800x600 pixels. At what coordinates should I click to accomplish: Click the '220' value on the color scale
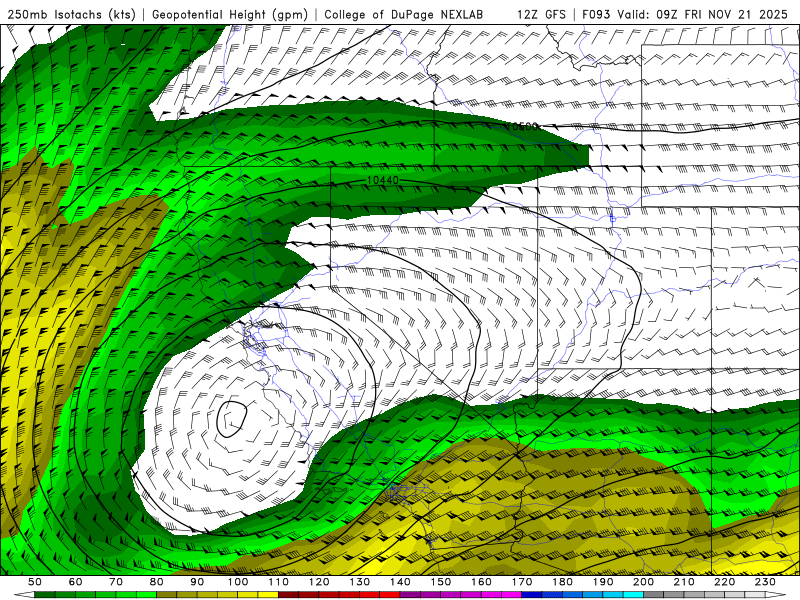coord(724,582)
